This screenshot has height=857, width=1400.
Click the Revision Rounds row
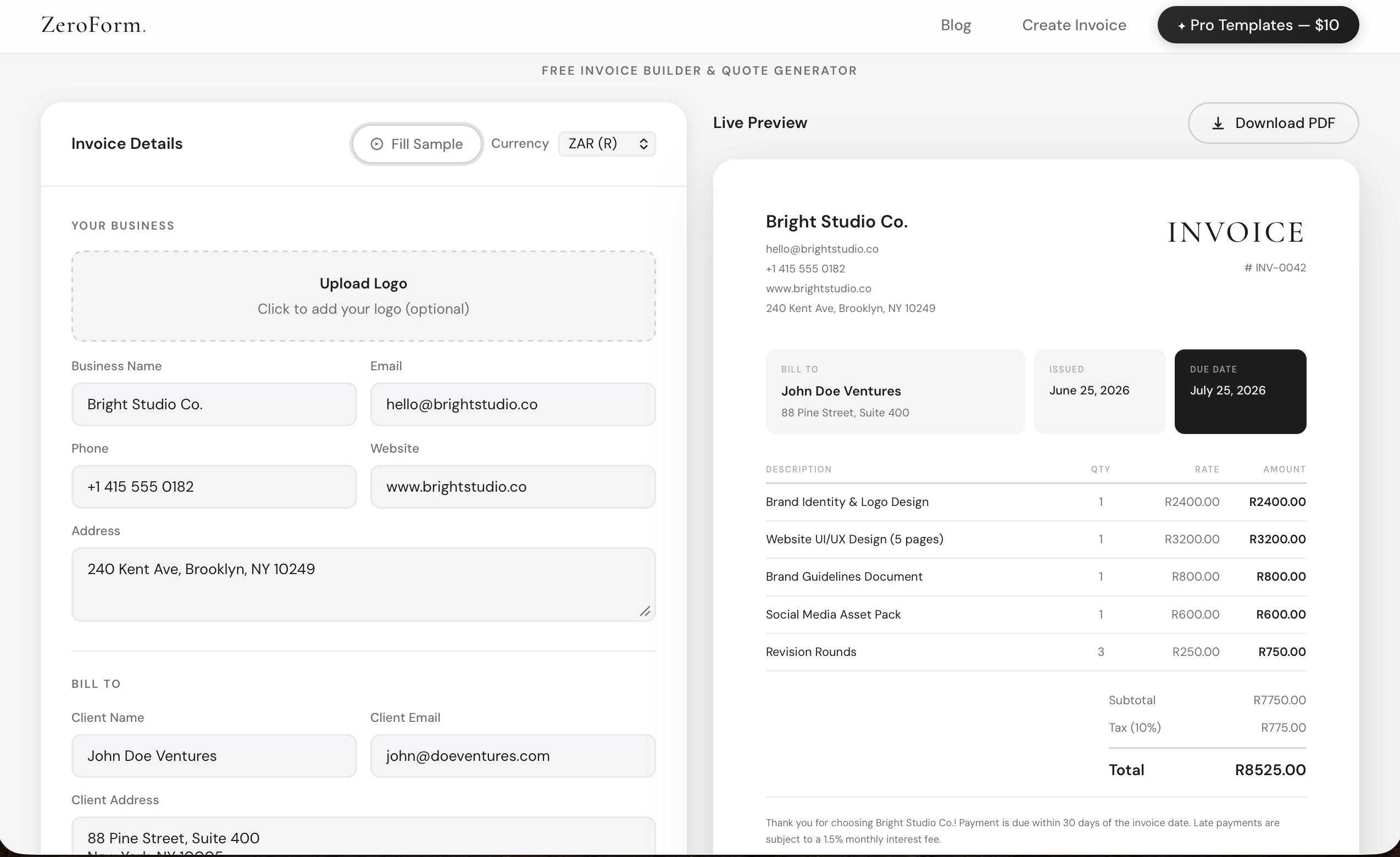(x=1035, y=652)
